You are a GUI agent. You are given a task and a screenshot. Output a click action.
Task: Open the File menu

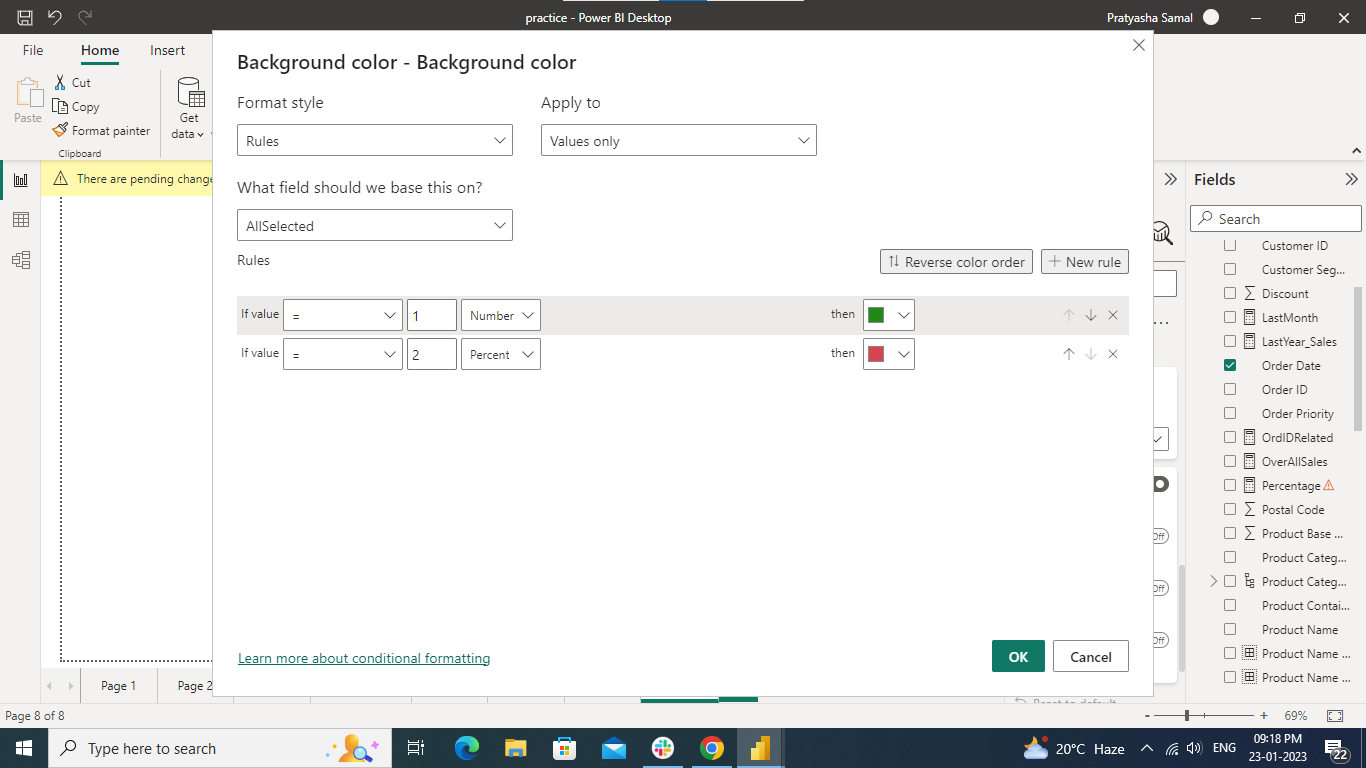click(33, 50)
